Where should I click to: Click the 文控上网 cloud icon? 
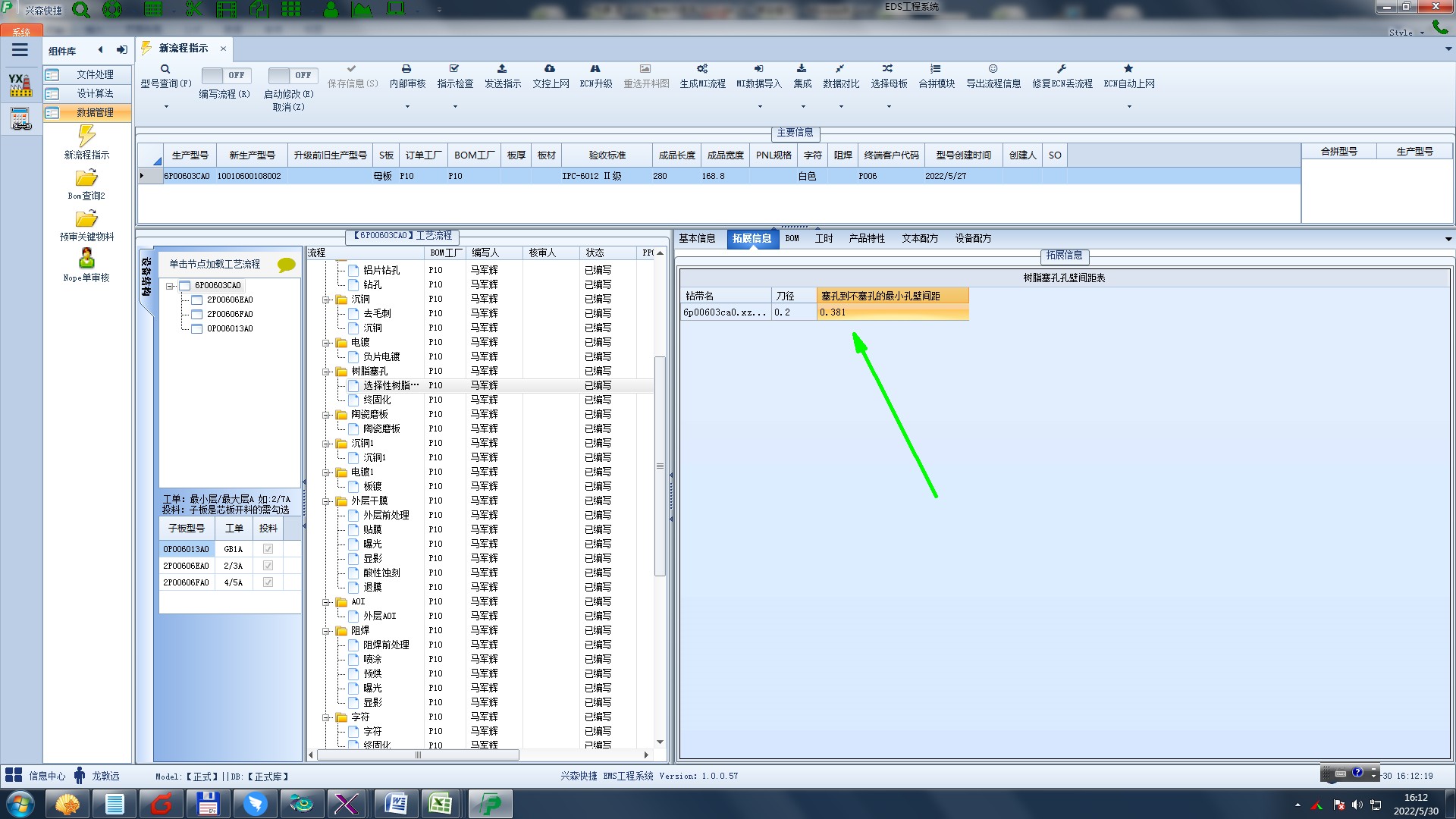pyautogui.click(x=550, y=69)
